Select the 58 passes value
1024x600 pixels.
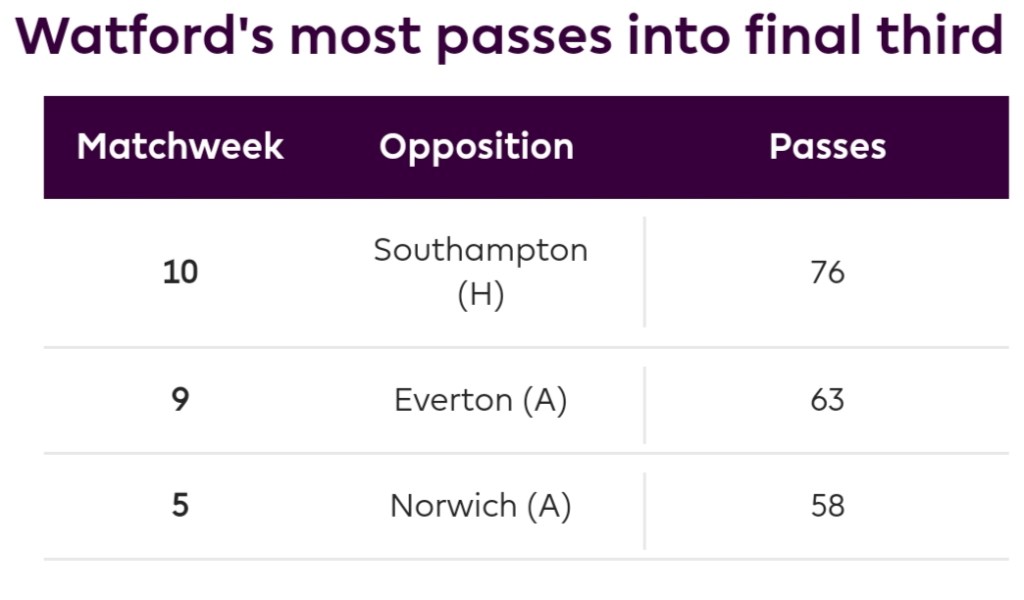[x=828, y=505]
